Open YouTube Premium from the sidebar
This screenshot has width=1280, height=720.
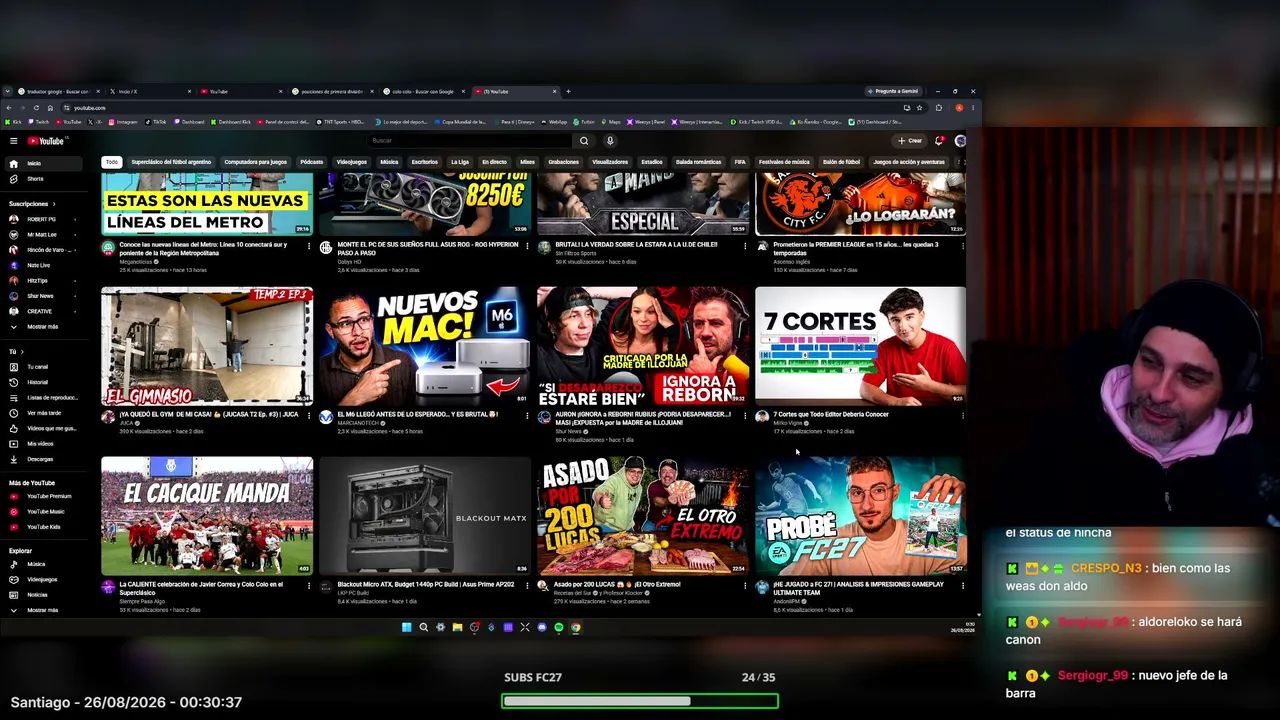(x=40, y=496)
